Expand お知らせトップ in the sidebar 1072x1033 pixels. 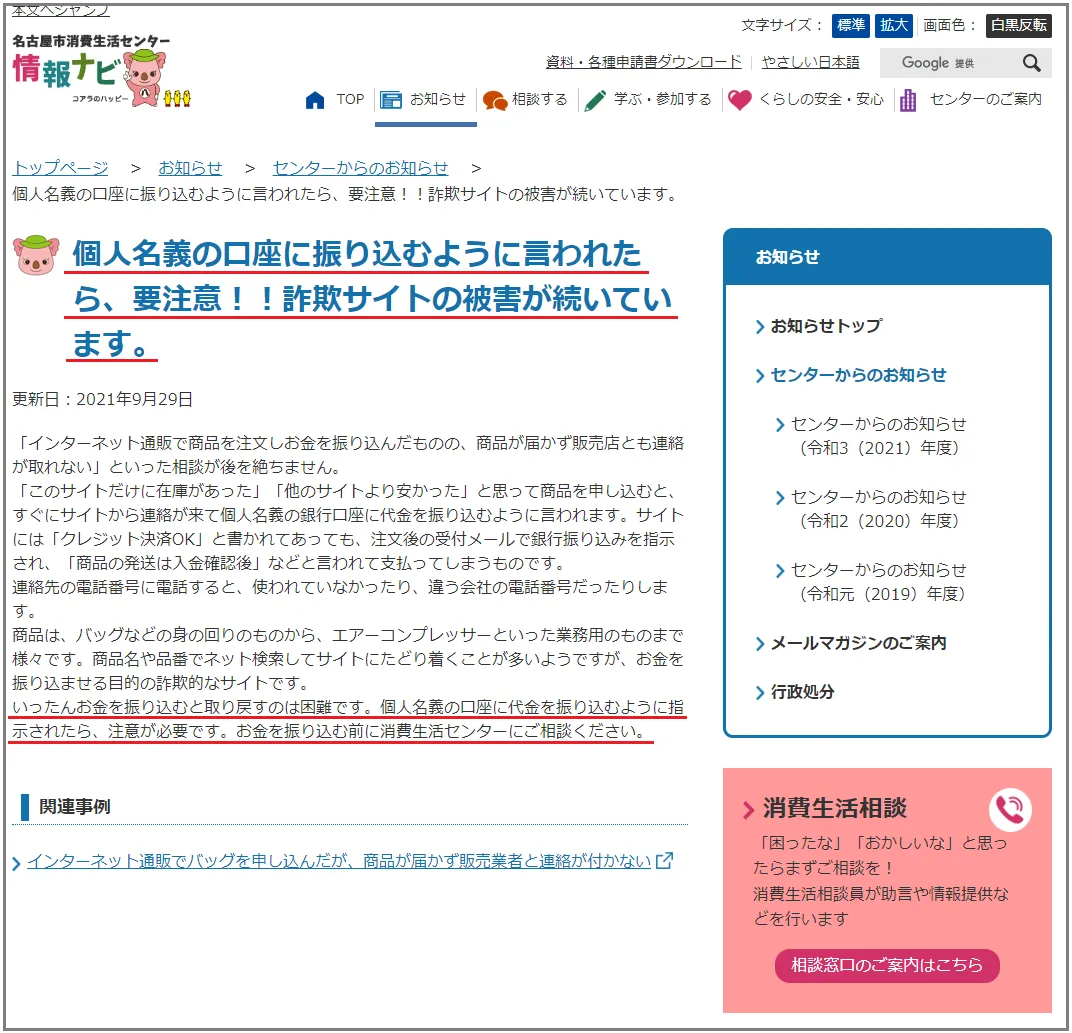point(825,326)
